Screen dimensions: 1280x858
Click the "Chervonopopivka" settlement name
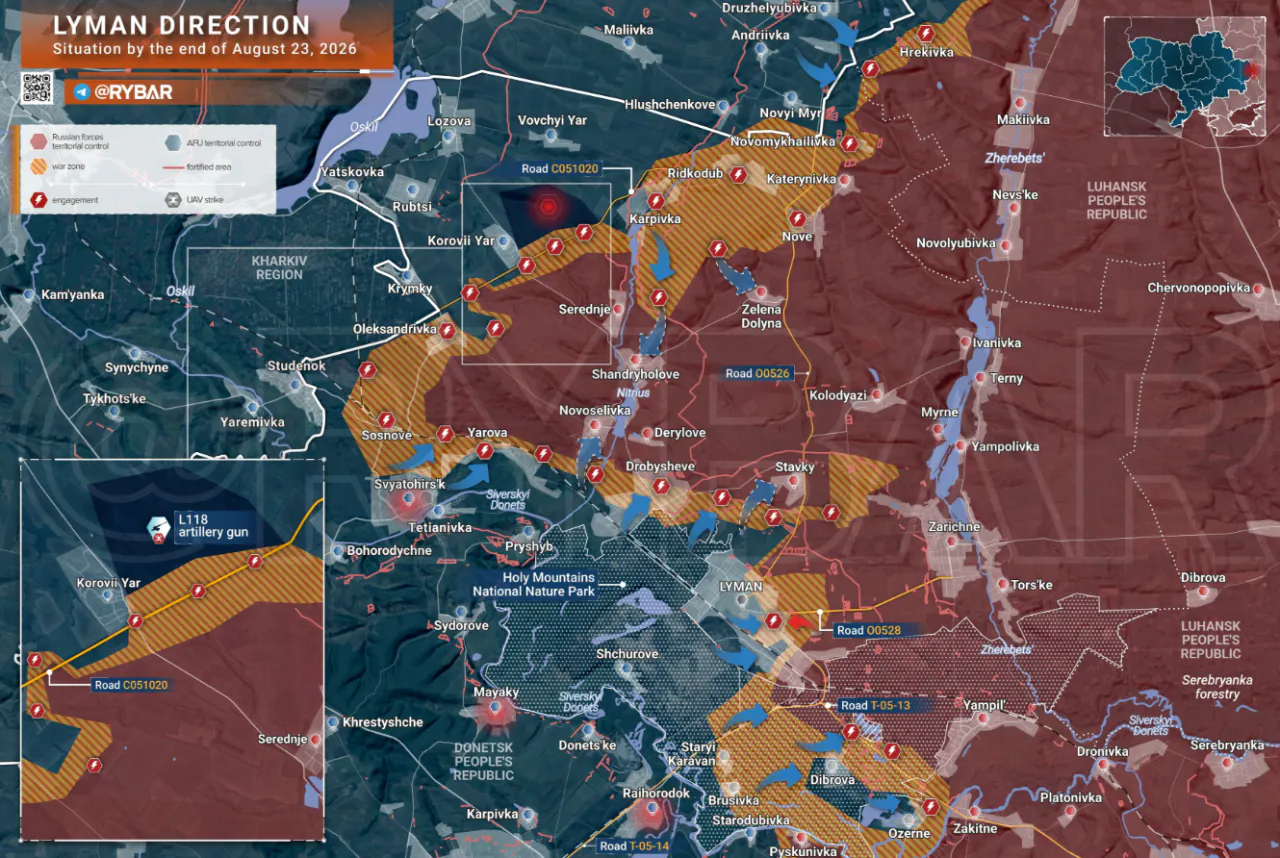click(x=1199, y=288)
